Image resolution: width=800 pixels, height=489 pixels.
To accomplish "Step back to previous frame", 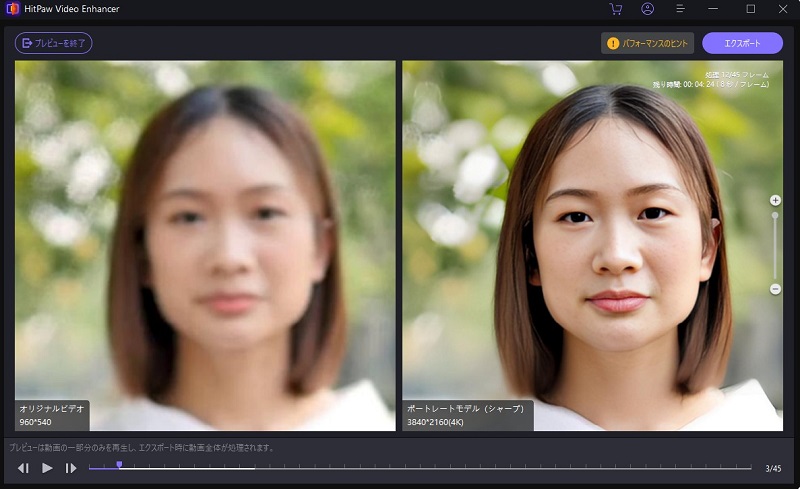I will pos(23,467).
